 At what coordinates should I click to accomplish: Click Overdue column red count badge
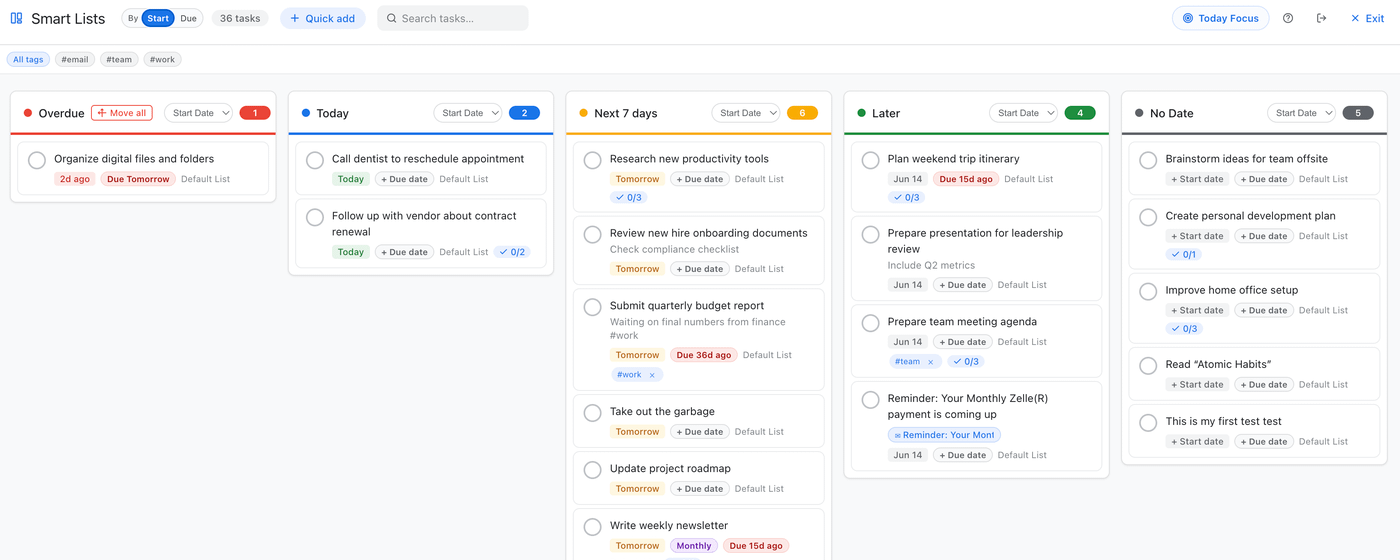click(x=255, y=113)
